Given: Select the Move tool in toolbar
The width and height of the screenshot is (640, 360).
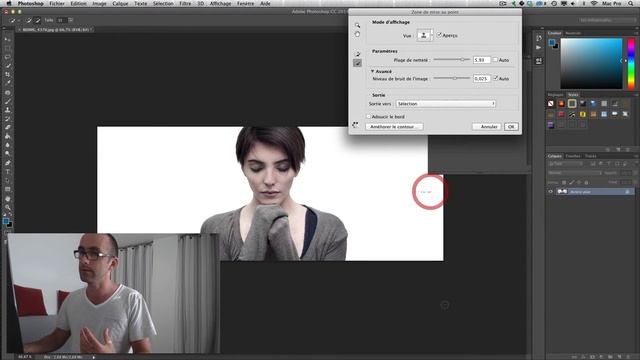Looking at the screenshot, I should click(7, 40).
